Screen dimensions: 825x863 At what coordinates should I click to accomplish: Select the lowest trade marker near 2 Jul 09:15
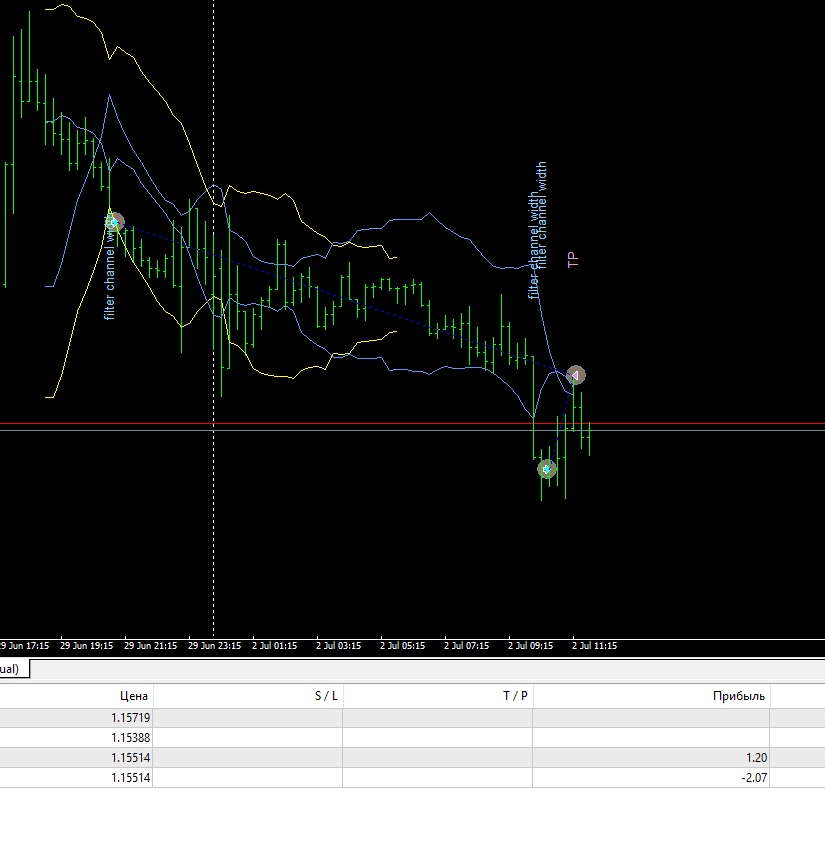coord(547,469)
